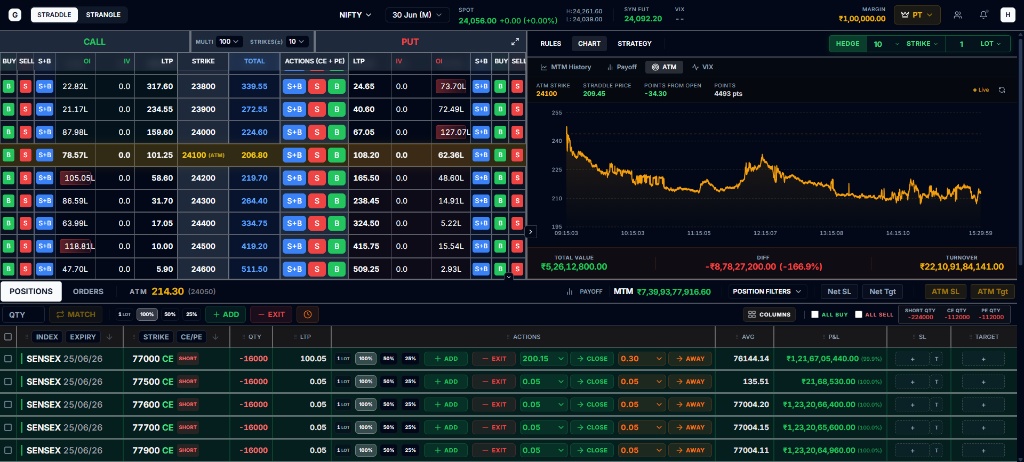Add SL with plus in SENSEX 77500 CE row
Viewport: 1024px width, 462px height.
tap(911, 382)
